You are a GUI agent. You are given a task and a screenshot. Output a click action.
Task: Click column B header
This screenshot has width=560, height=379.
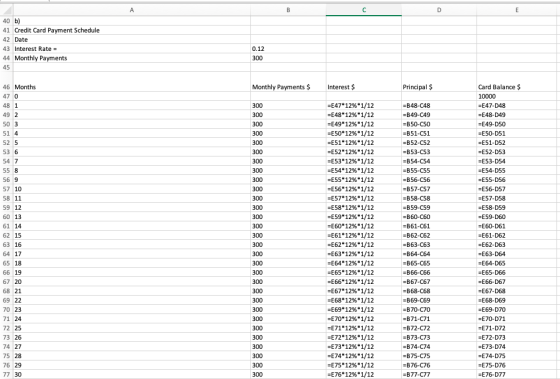pyautogui.click(x=288, y=10)
